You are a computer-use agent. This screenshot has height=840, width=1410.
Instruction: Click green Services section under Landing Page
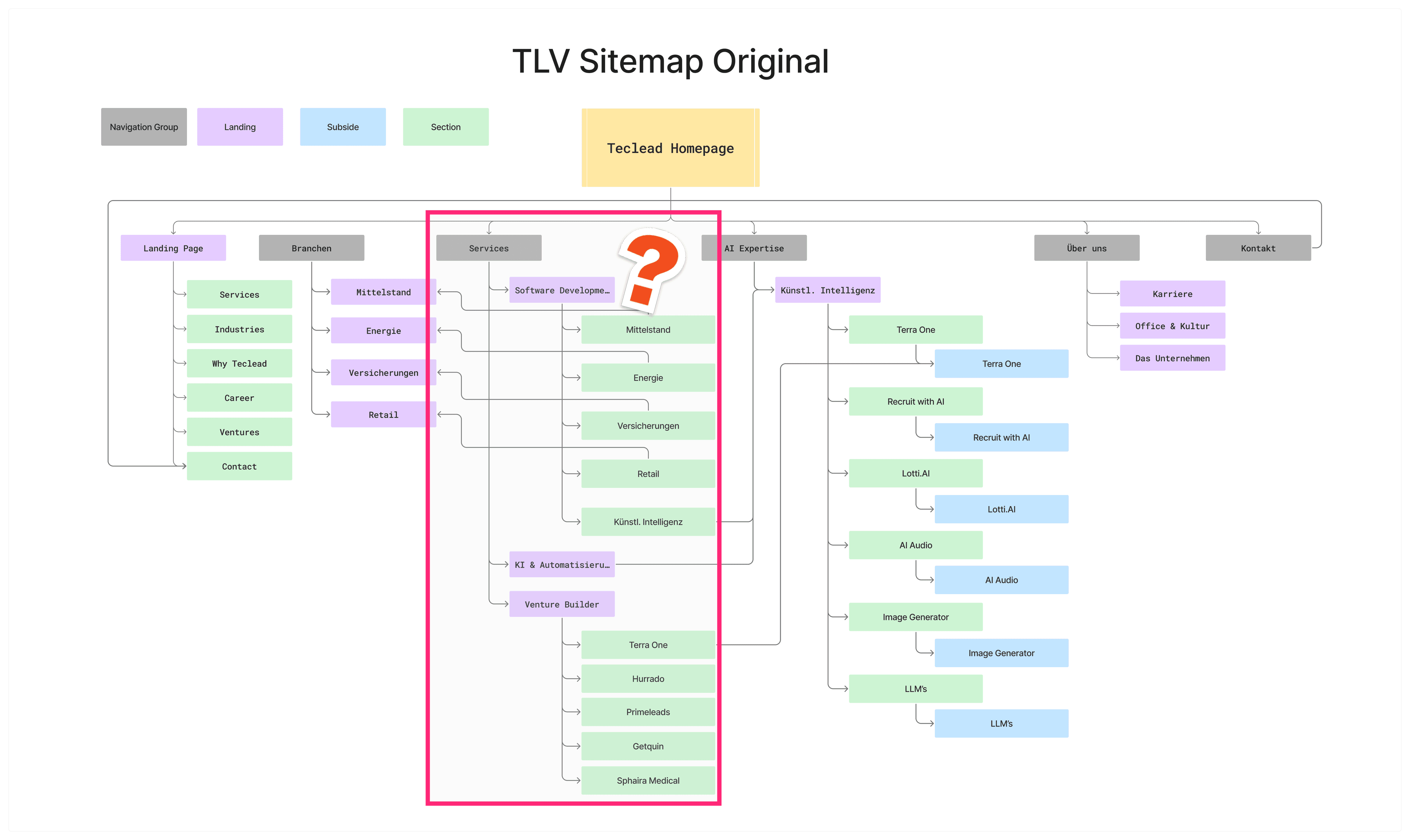pyautogui.click(x=239, y=294)
